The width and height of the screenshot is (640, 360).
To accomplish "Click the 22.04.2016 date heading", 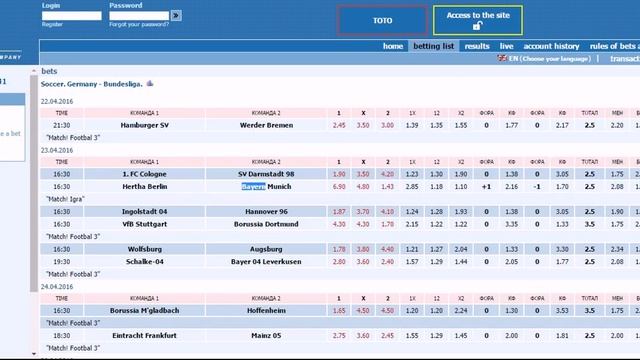I will (57, 101).
